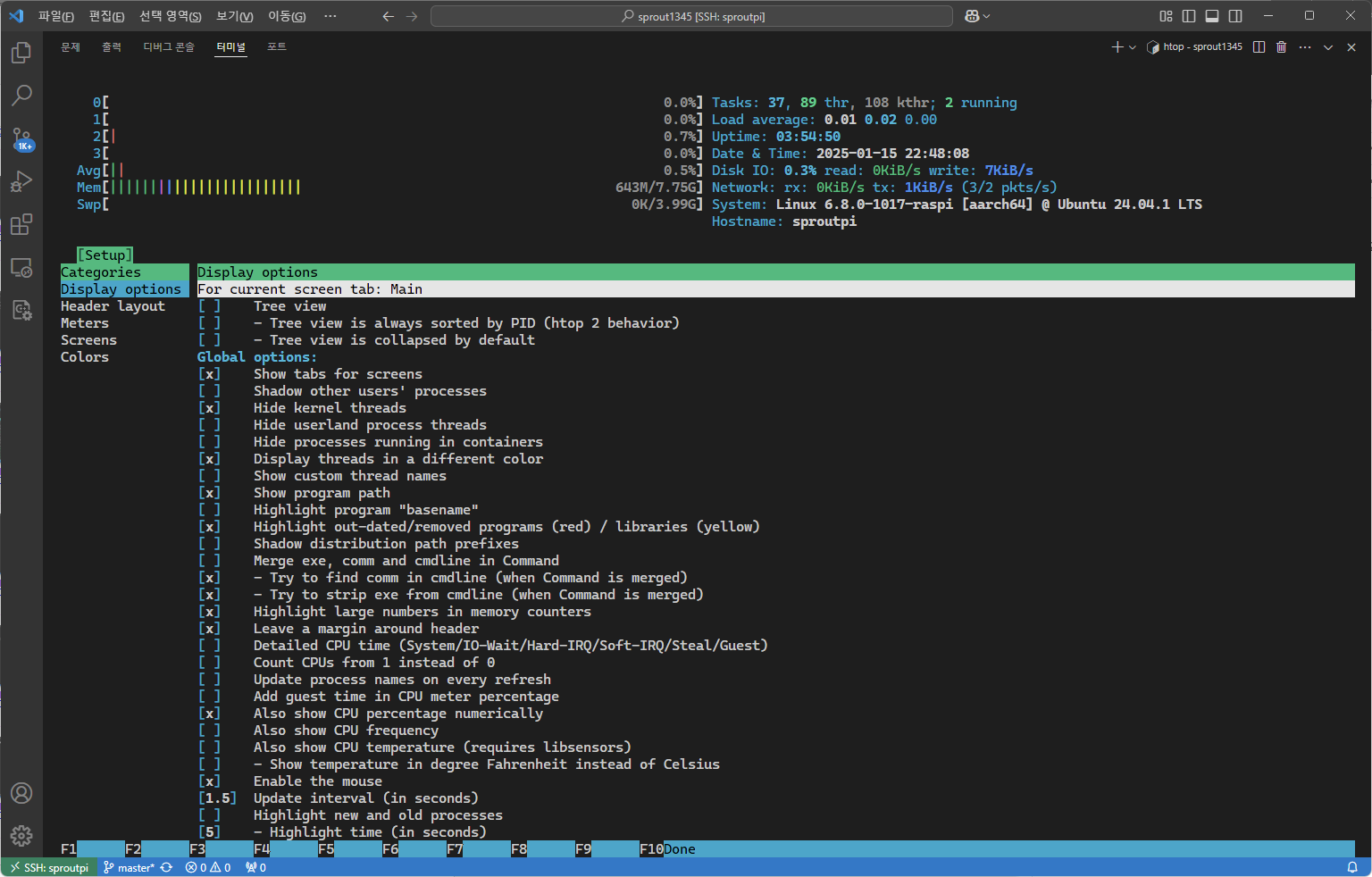Open the 보기(V) menu
The image size is (1372, 877).
click(234, 16)
